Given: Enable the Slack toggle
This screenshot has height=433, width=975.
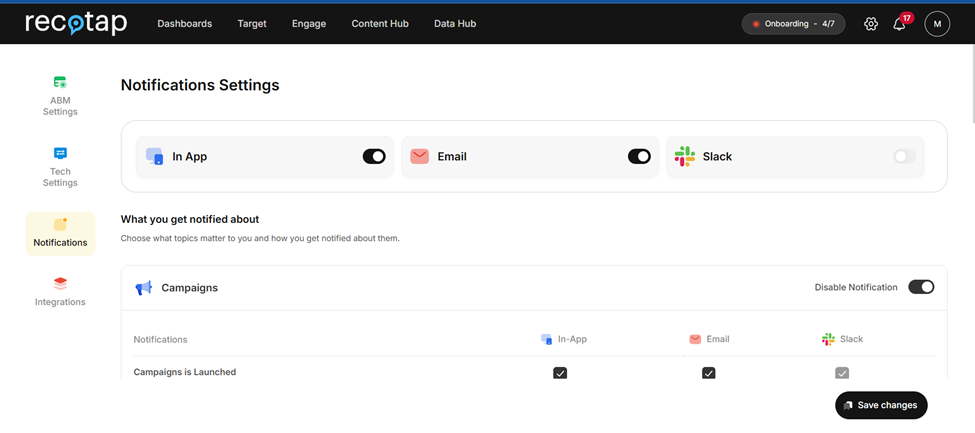Looking at the screenshot, I should 904,156.
